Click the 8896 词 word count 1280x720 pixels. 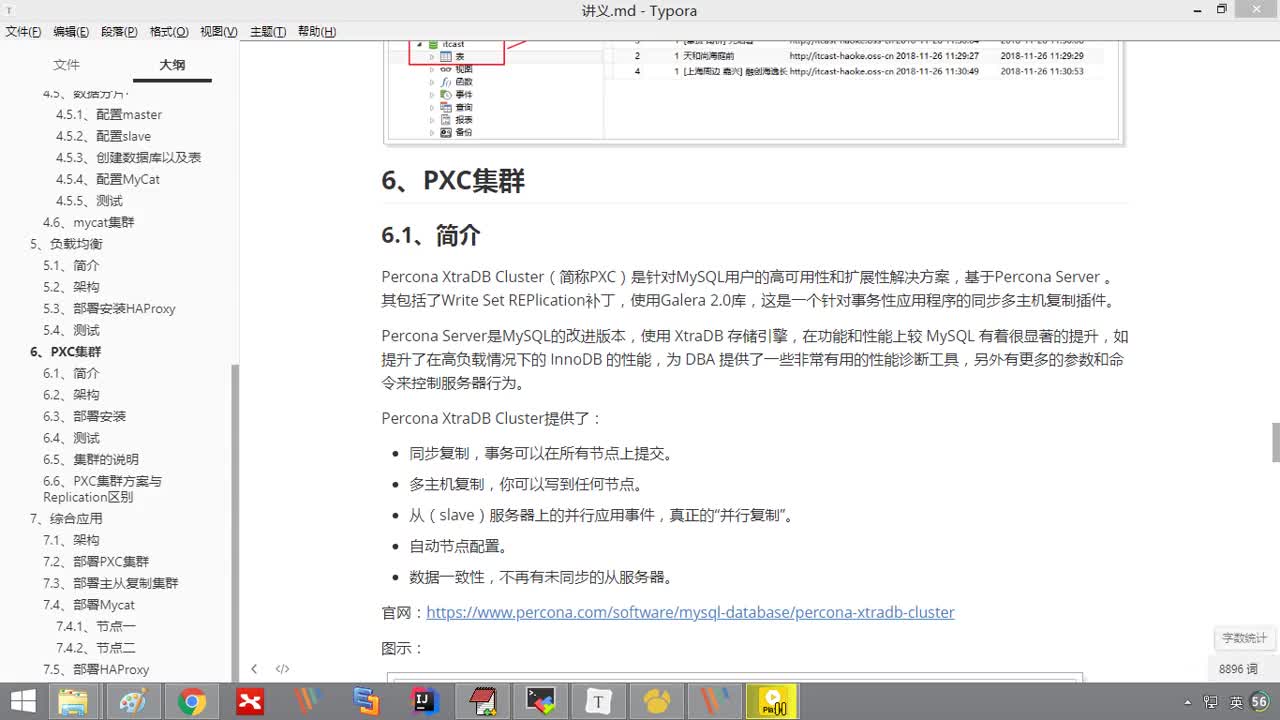click(1238, 669)
